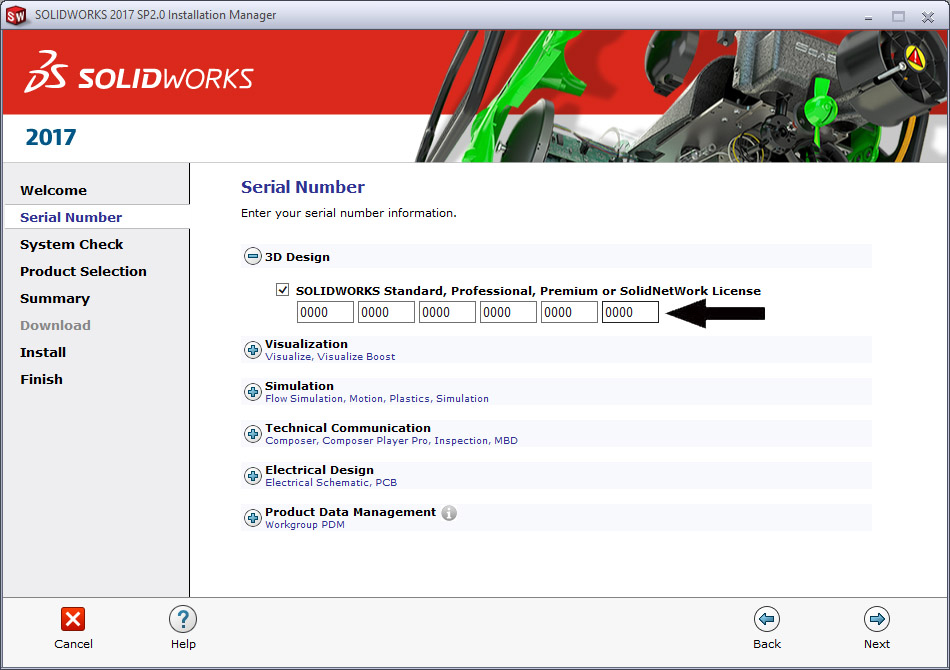
Task: Click the Composer, Composer Player Pro subtitle
Action: (x=391, y=440)
